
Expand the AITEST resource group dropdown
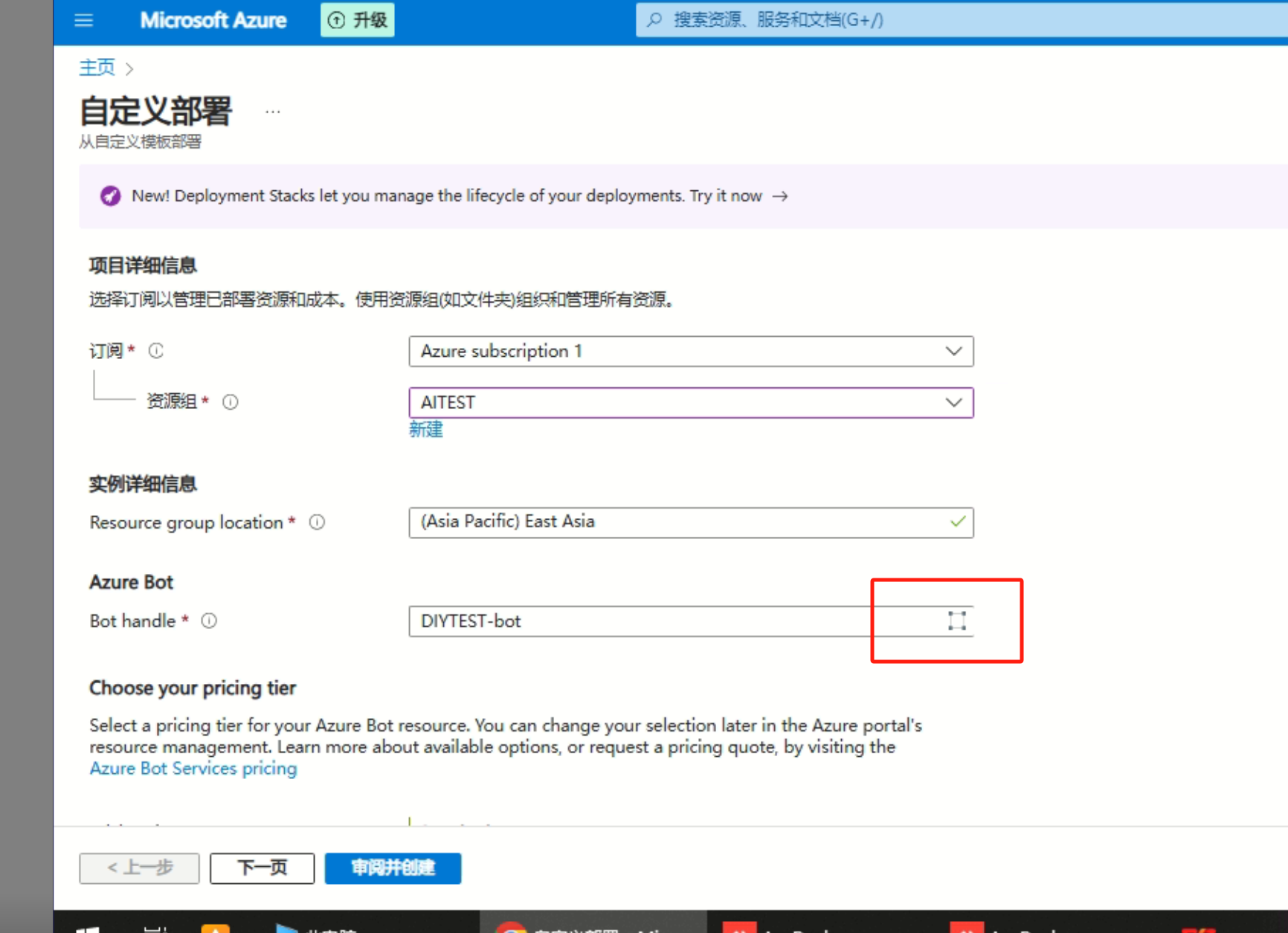(691, 403)
